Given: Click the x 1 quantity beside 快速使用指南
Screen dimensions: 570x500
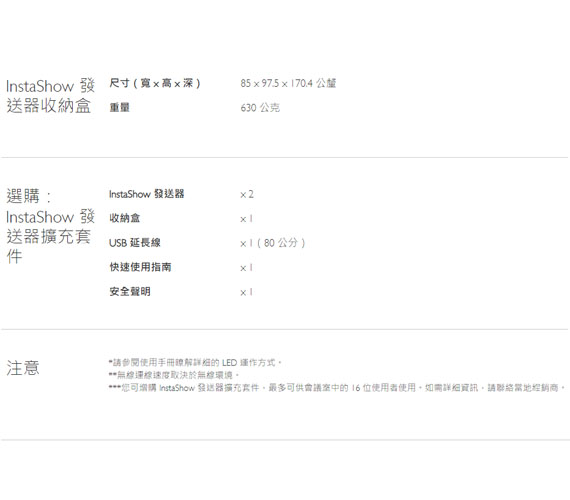Looking at the screenshot, I should (246, 268).
